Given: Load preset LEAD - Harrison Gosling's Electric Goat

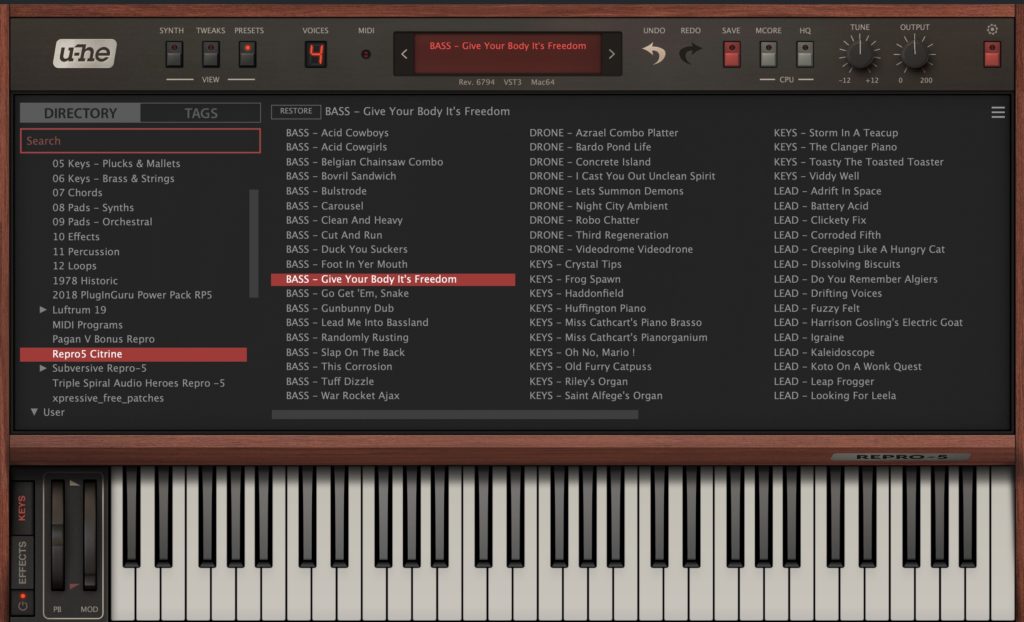Looking at the screenshot, I should tap(868, 323).
